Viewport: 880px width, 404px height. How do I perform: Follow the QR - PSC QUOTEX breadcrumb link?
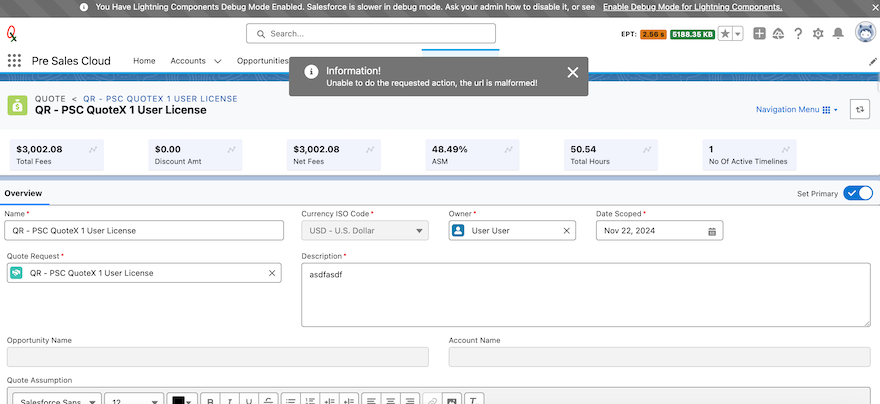pyautogui.click(x=161, y=99)
